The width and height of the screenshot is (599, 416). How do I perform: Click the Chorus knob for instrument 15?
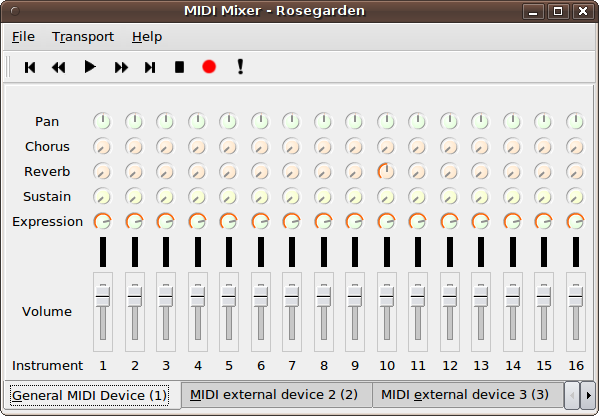pyautogui.click(x=544, y=147)
